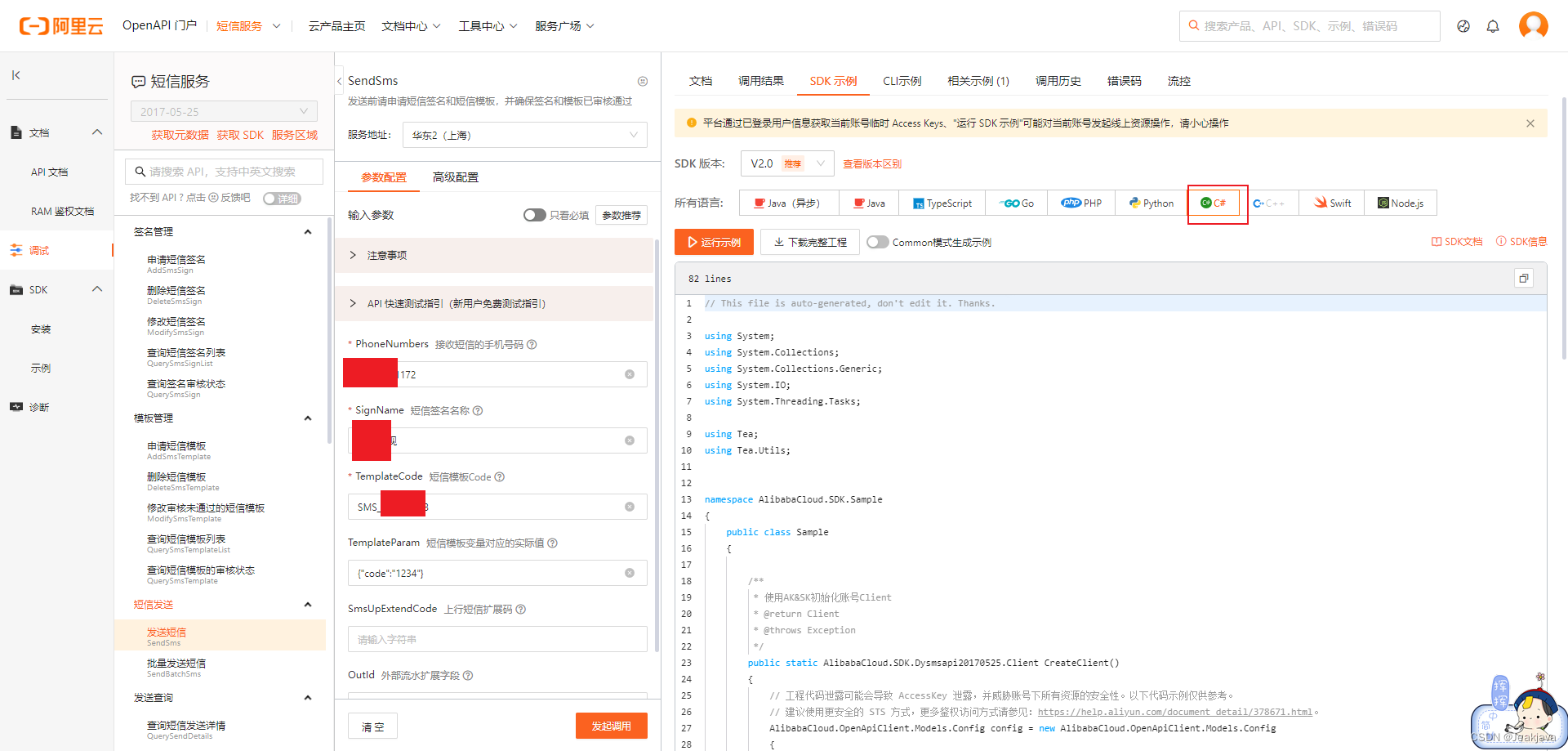The height and width of the screenshot is (751, 1568).
Task: Click 运行示例 button
Action: point(715,242)
